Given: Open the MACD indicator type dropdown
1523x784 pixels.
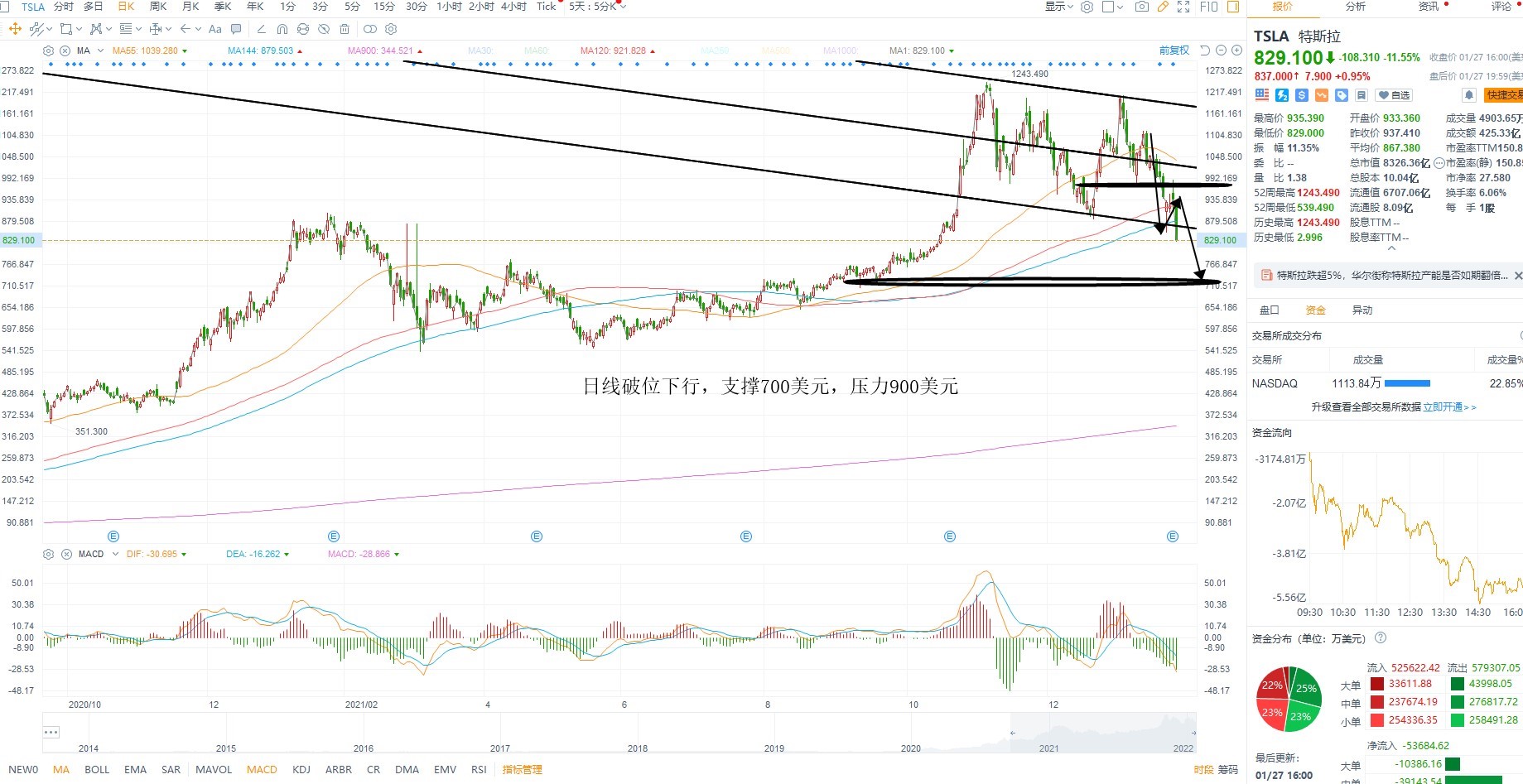Looking at the screenshot, I should 115,554.
